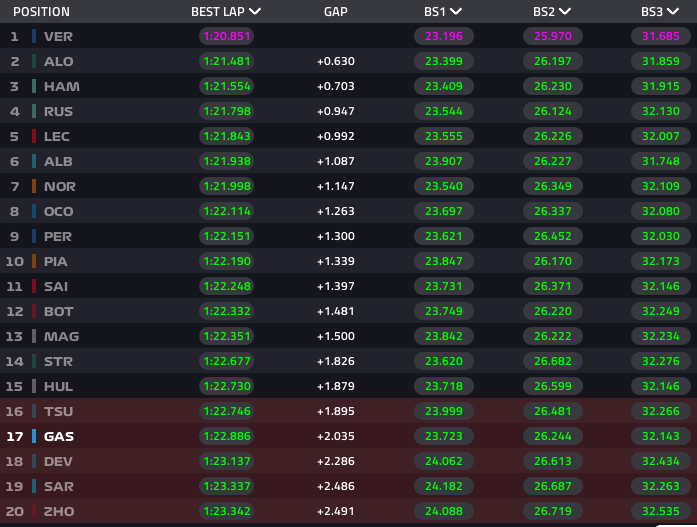Image resolution: width=697 pixels, height=527 pixels.
Task: Click VER's purple best lap 1:20.851
Action: tap(227, 36)
